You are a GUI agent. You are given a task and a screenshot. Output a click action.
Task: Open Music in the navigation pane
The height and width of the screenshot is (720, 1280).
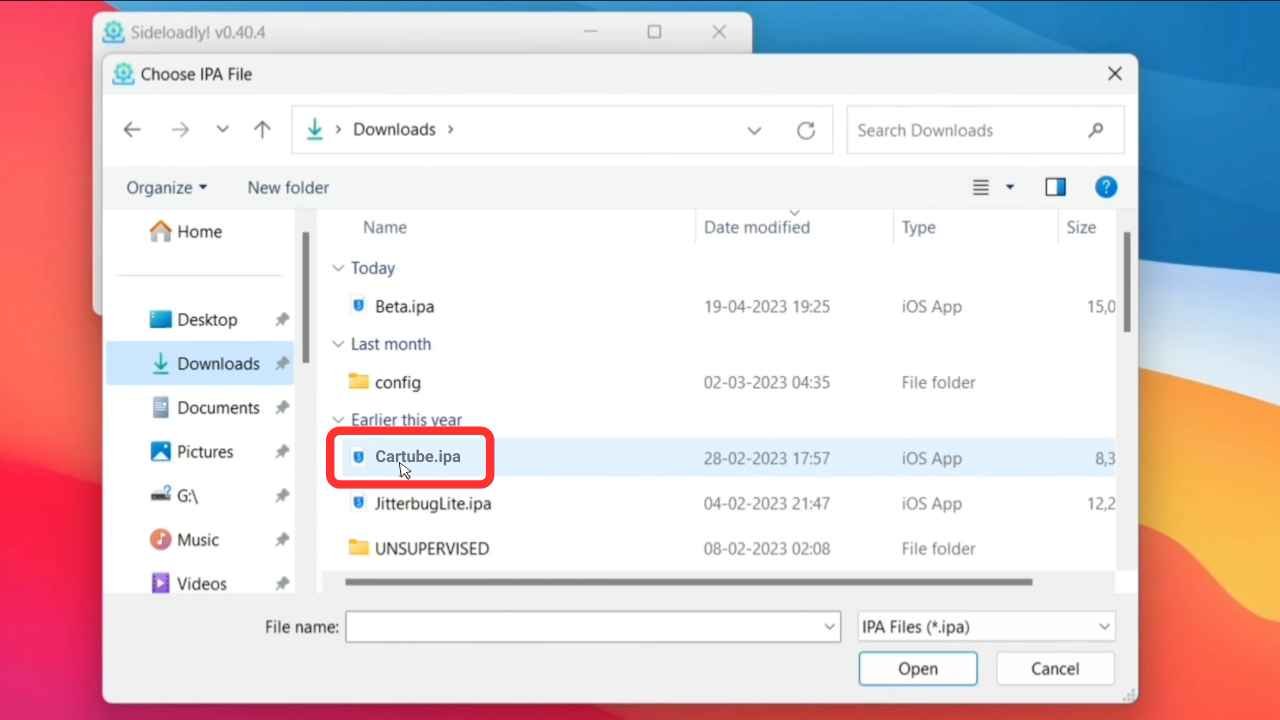click(185, 540)
